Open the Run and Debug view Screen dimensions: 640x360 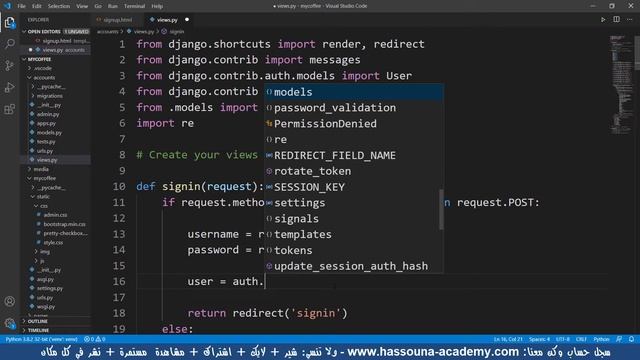(x=10, y=87)
